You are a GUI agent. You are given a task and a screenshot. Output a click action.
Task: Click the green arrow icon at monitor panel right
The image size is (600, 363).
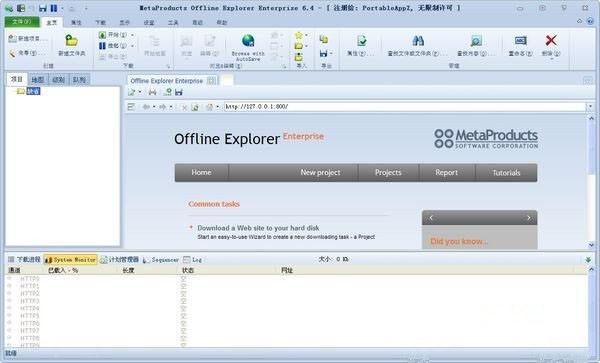[588, 260]
